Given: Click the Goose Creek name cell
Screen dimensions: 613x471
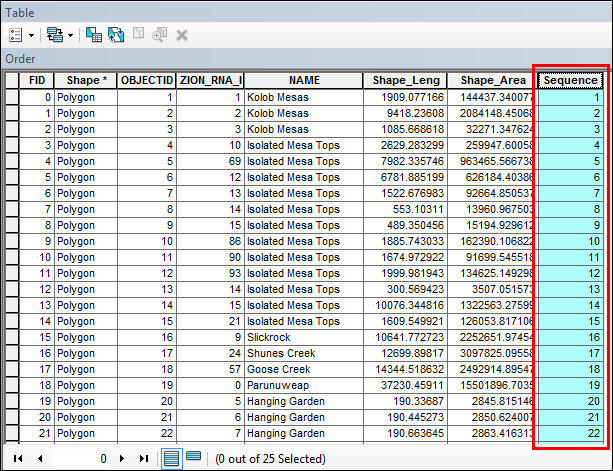Looking at the screenshot, I should (x=304, y=369).
